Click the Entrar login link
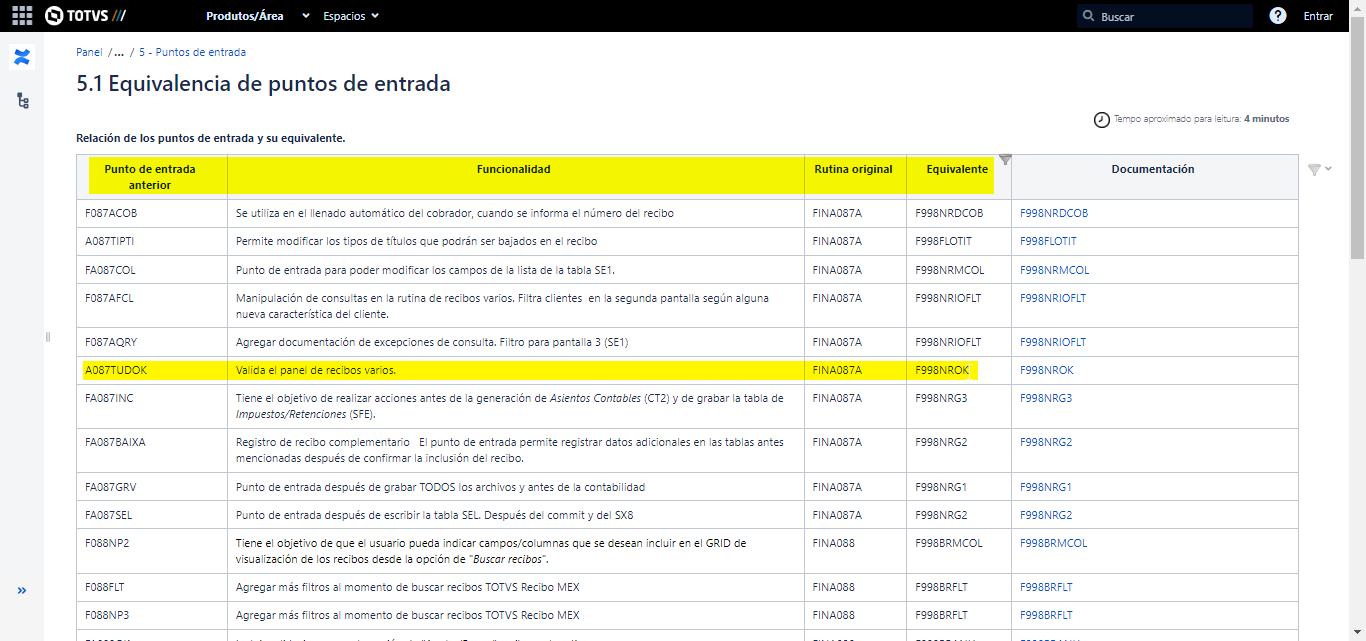 pyautogui.click(x=1318, y=16)
